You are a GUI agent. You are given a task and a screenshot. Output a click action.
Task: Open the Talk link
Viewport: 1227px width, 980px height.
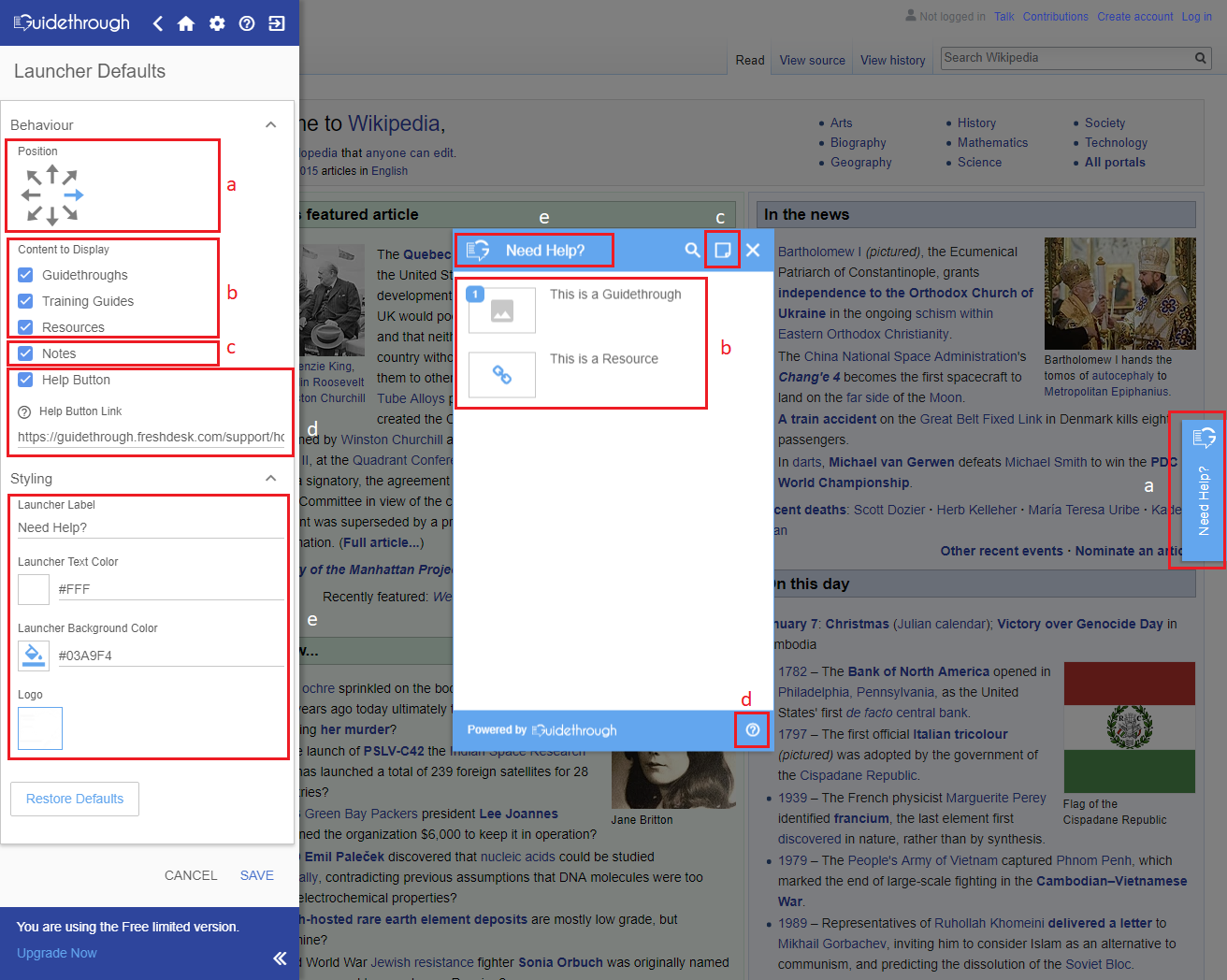[x=1004, y=17]
